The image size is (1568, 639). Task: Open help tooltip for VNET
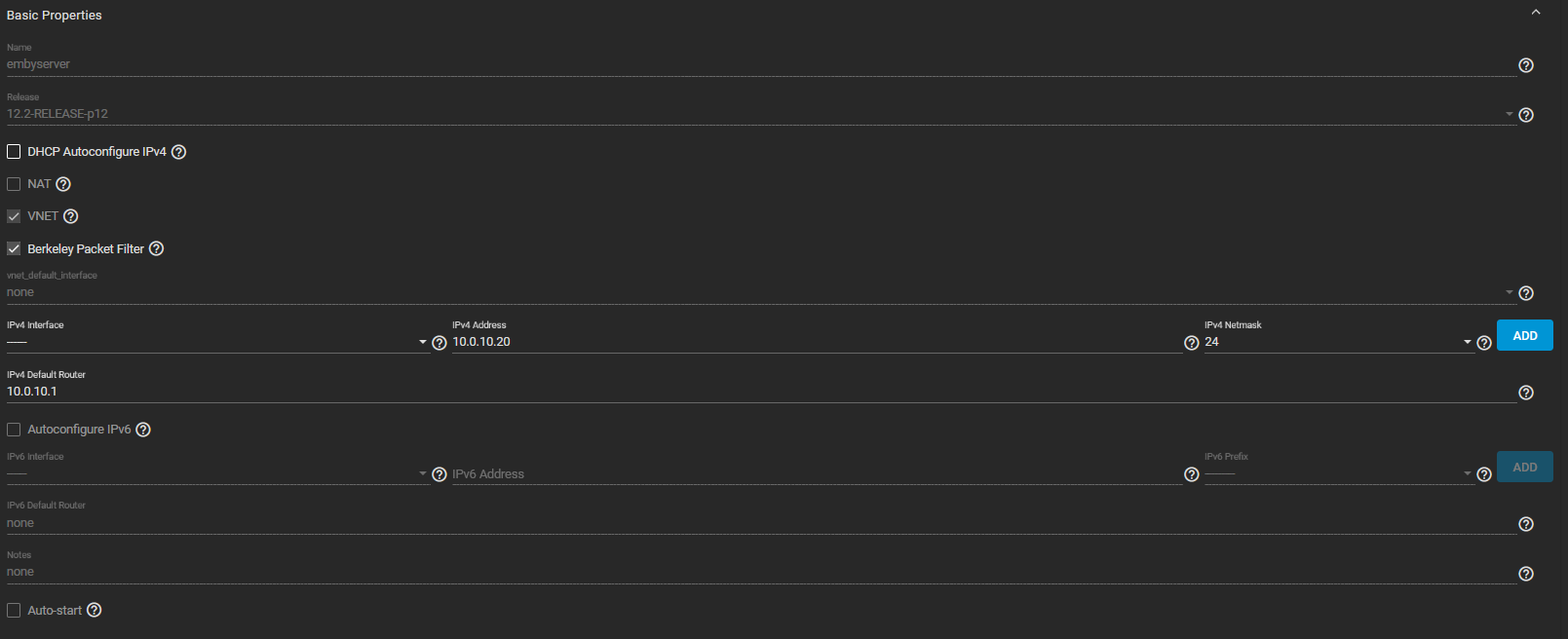[70, 216]
